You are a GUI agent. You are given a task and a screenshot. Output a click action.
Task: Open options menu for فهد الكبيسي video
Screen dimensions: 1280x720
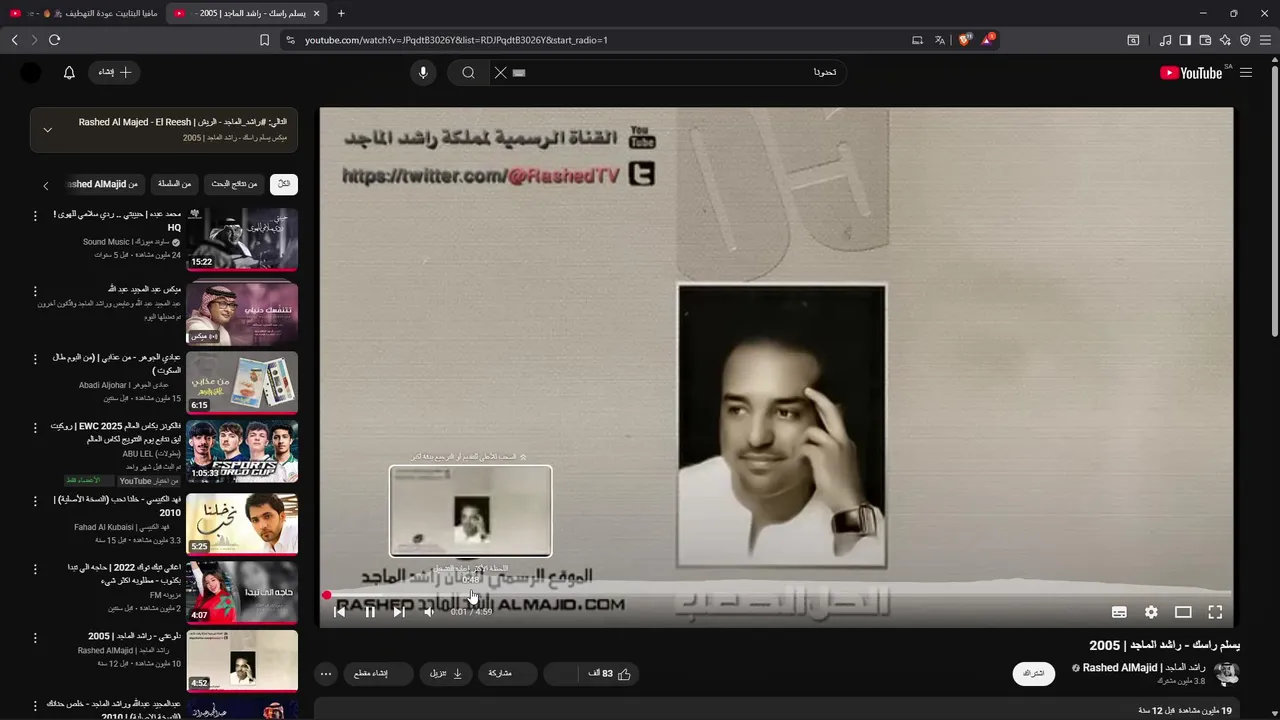35,500
